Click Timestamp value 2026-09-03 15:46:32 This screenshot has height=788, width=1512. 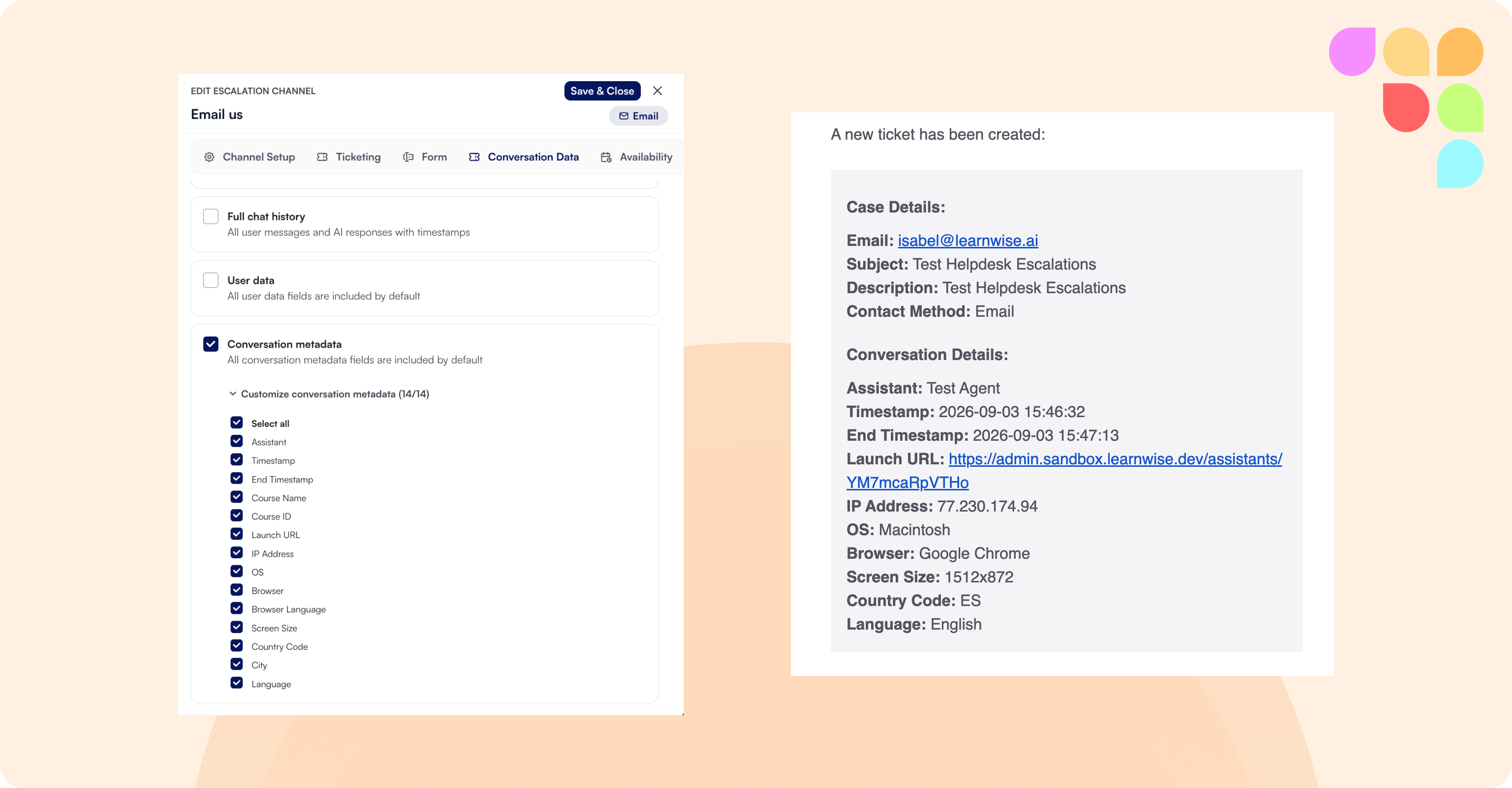pyautogui.click(x=1011, y=412)
